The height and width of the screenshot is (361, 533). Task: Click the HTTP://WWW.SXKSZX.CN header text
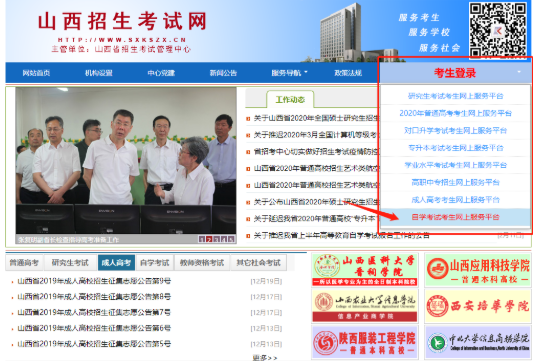[x=122, y=40]
